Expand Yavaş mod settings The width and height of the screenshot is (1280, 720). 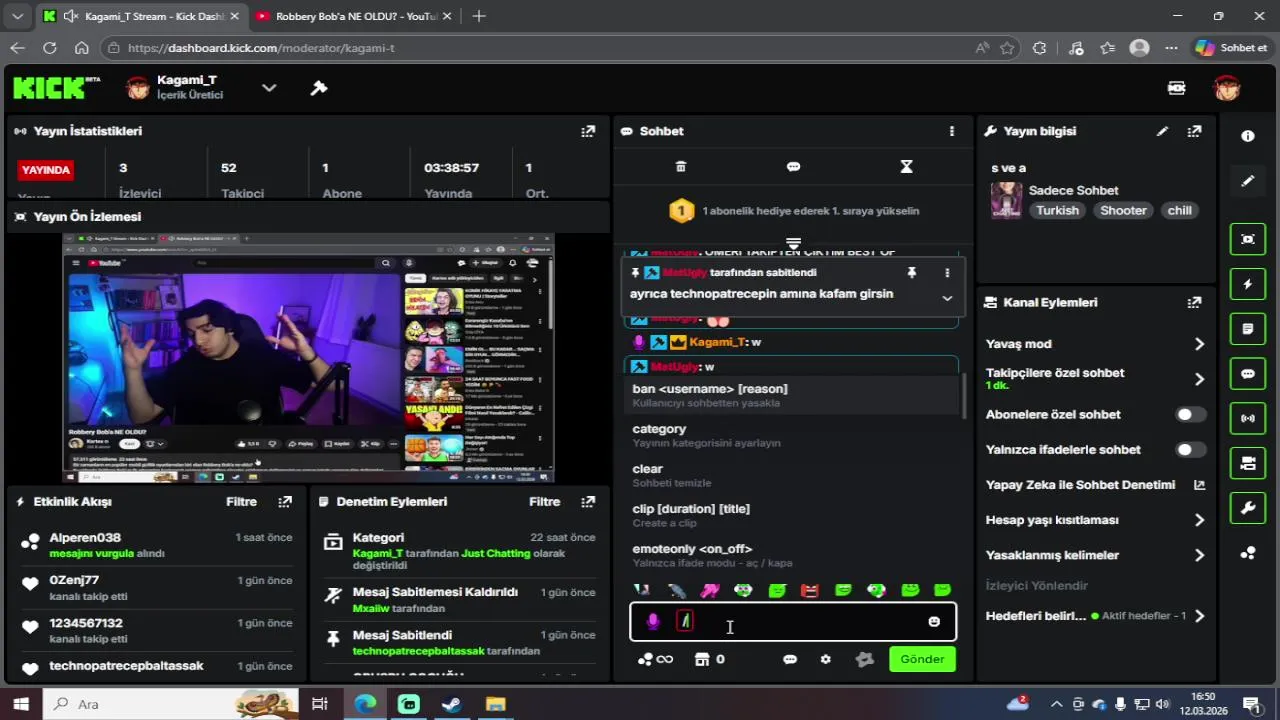pyautogui.click(x=1198, y=344)
